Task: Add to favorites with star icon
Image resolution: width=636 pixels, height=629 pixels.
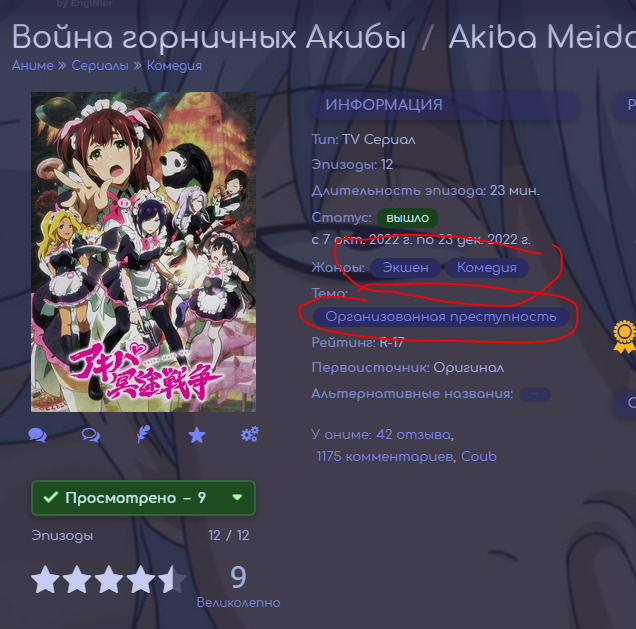Action: pyautogui.click(x=197, y=435)
